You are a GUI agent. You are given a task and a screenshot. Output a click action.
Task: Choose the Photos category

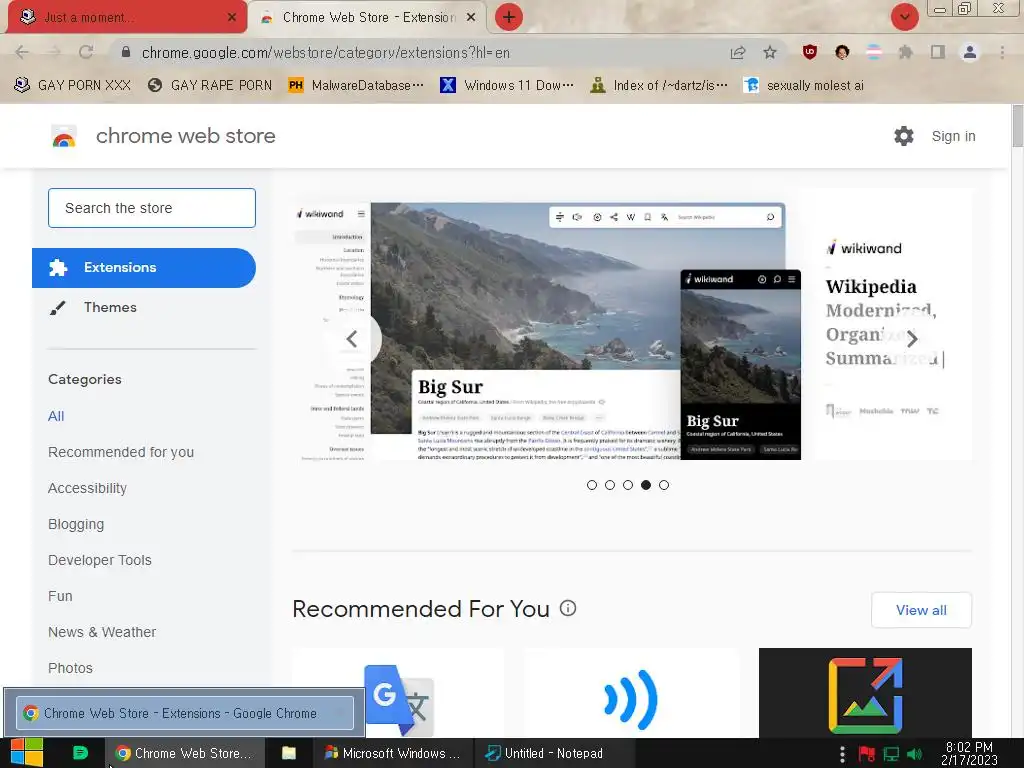click(x=71, y=667)
